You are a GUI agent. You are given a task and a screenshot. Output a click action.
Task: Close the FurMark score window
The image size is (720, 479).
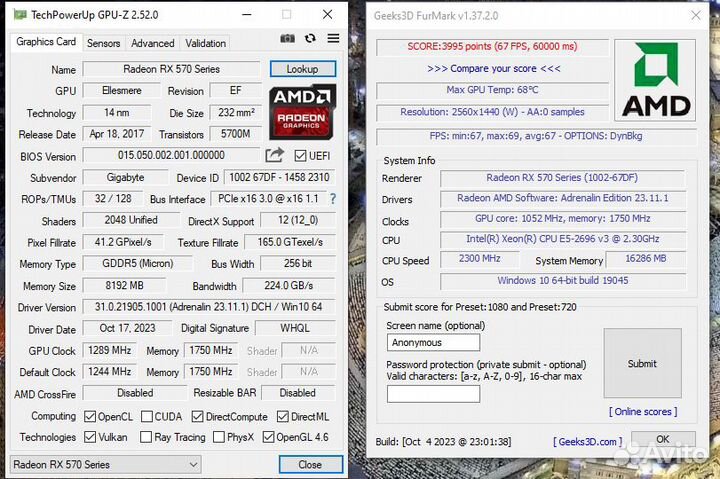point(696,15)
